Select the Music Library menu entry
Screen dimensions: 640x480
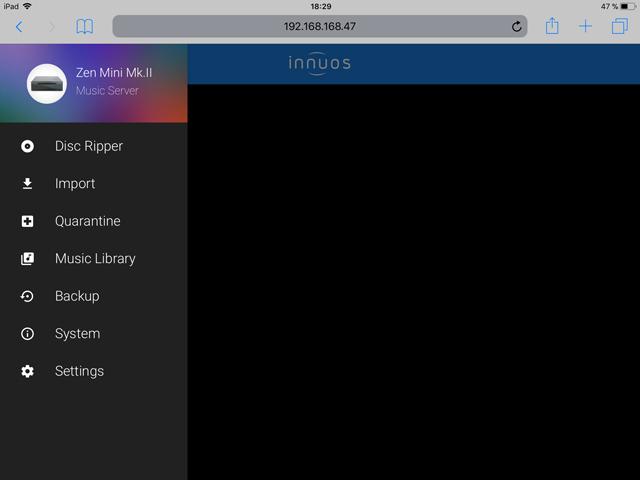click(x=95, y=259)
